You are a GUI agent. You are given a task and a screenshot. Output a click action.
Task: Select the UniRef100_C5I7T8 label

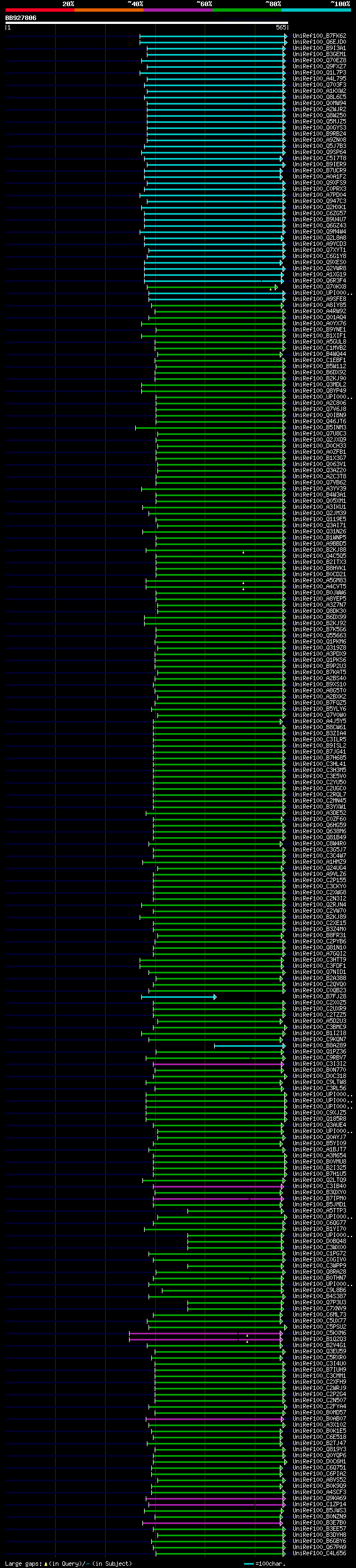click(x=319, y=159)
